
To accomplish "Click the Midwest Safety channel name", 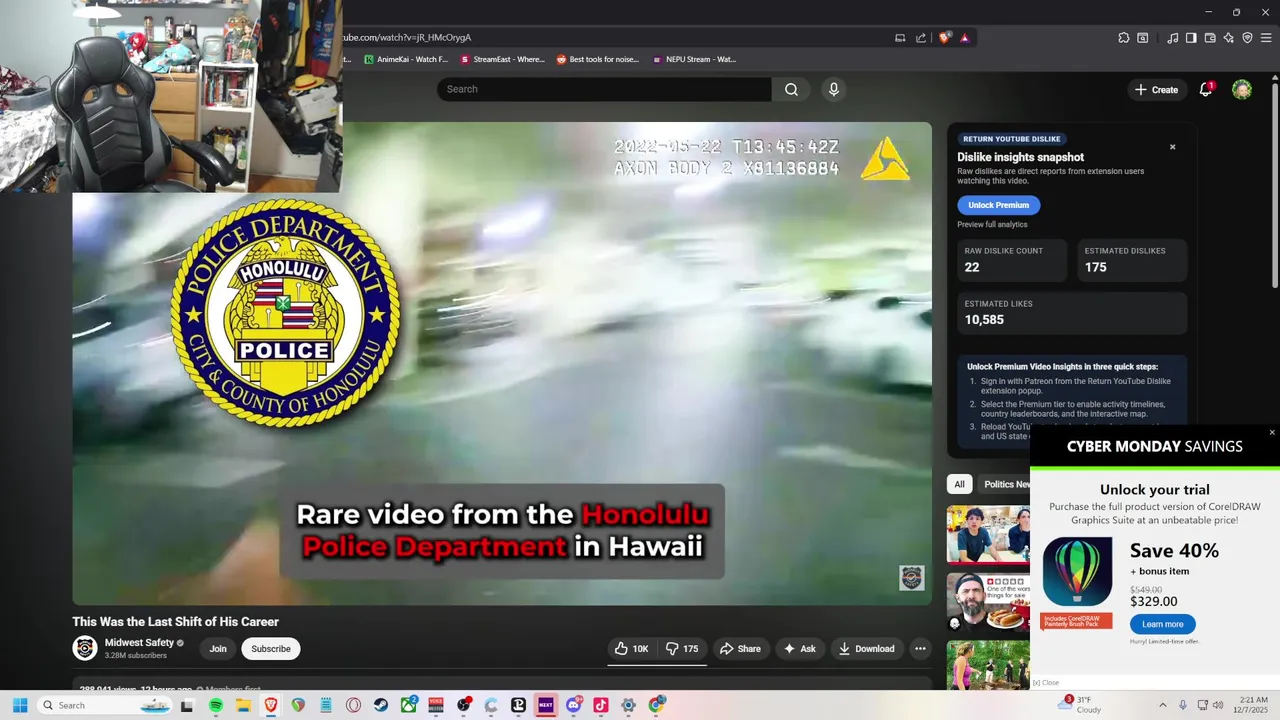I will 139,643.
